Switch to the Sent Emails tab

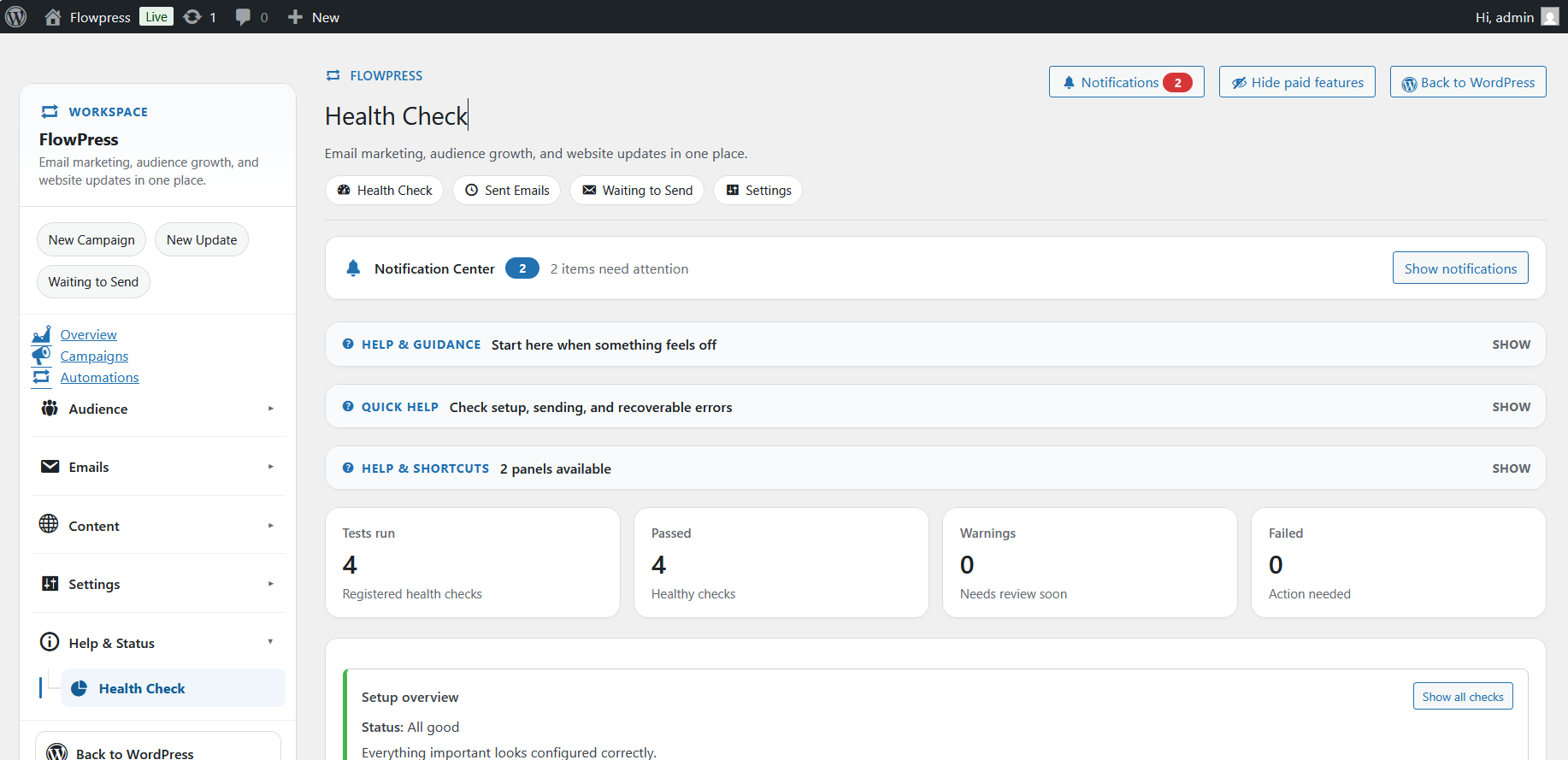pyautogui.click(x=507, y=190)
